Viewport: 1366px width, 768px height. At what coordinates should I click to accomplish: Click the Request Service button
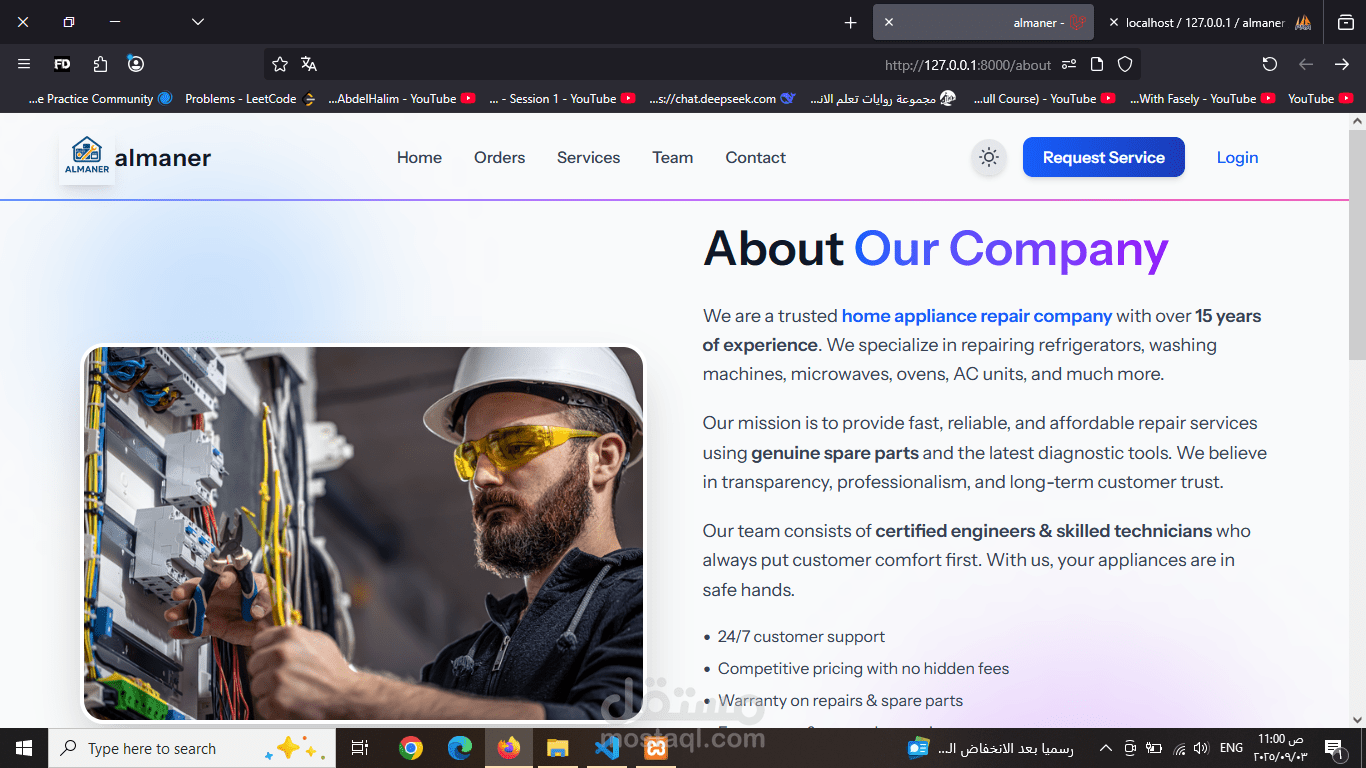point(1103,157)
